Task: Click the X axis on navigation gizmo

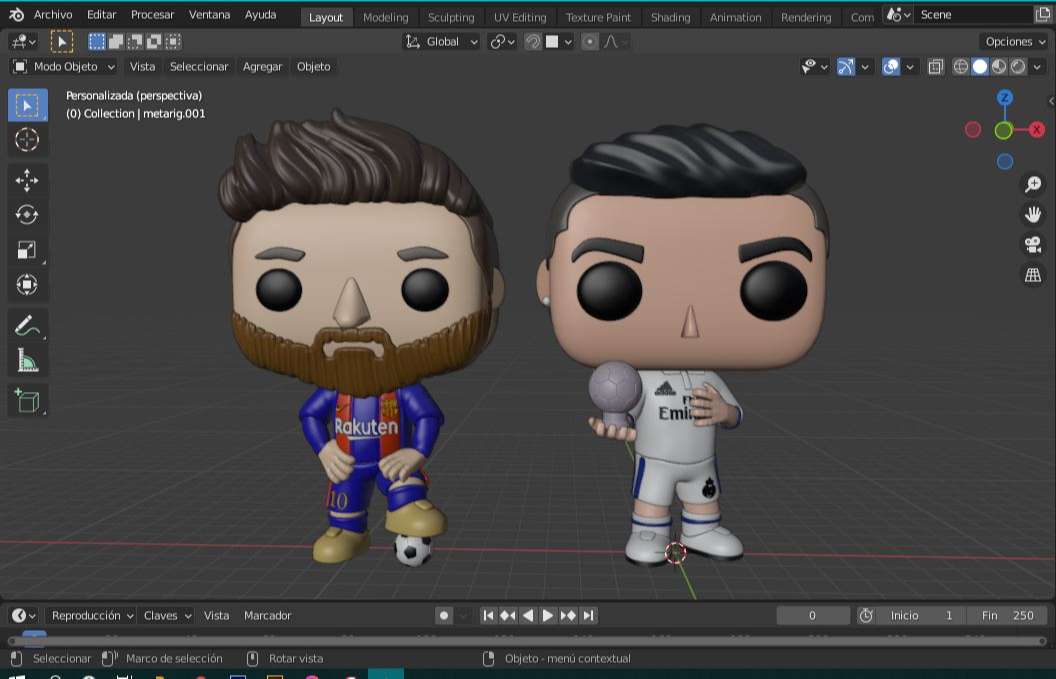Action: click(x=1036, y=129)
